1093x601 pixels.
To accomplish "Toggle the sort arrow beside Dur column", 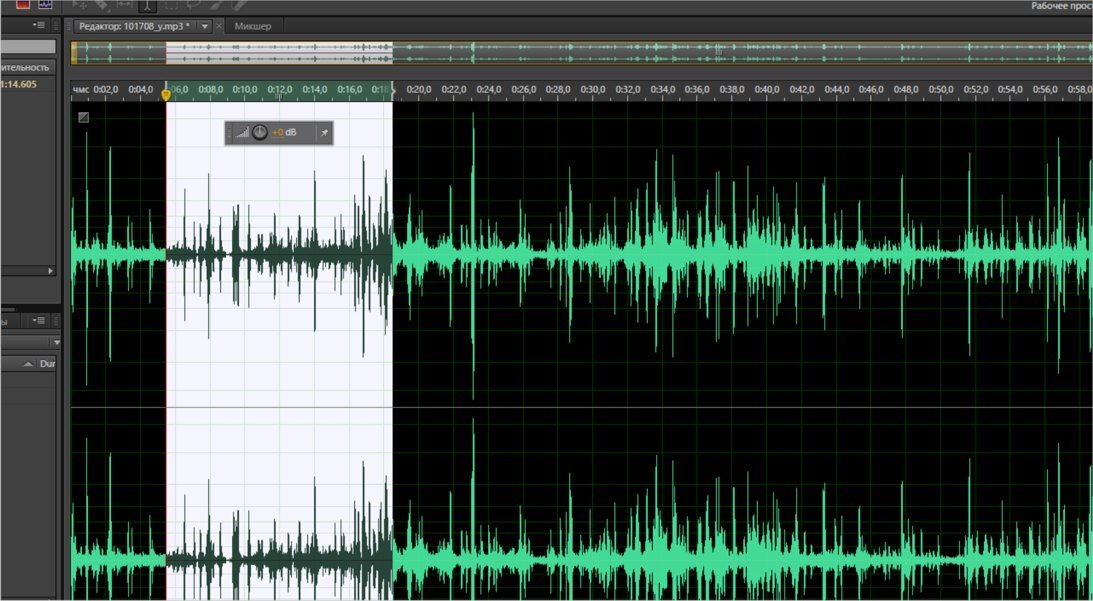I will tap(28, 364).
